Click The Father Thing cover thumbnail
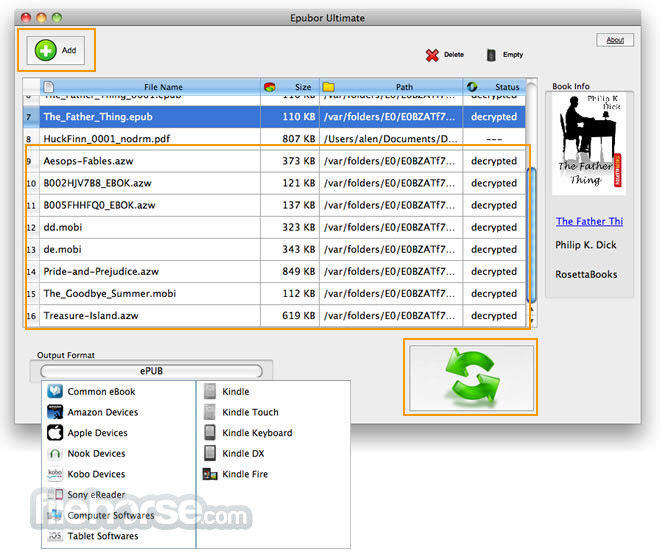This screenshot has height=560, width=660. click(588, 144)
